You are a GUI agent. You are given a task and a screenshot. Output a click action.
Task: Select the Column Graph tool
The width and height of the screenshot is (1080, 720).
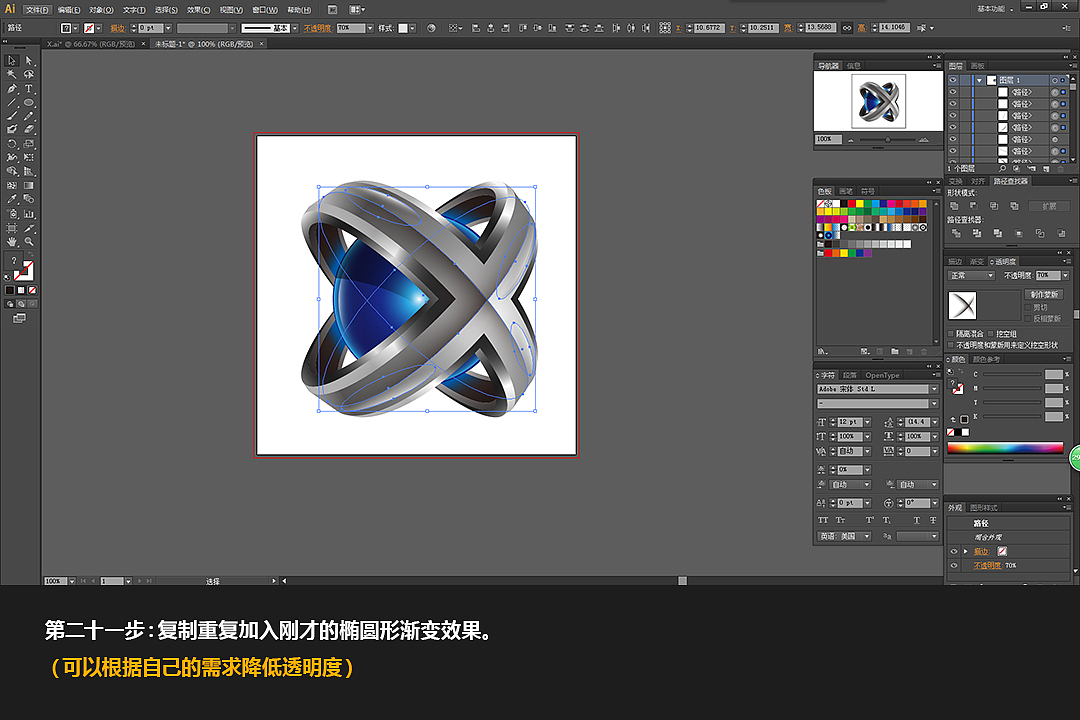point(29,214)
